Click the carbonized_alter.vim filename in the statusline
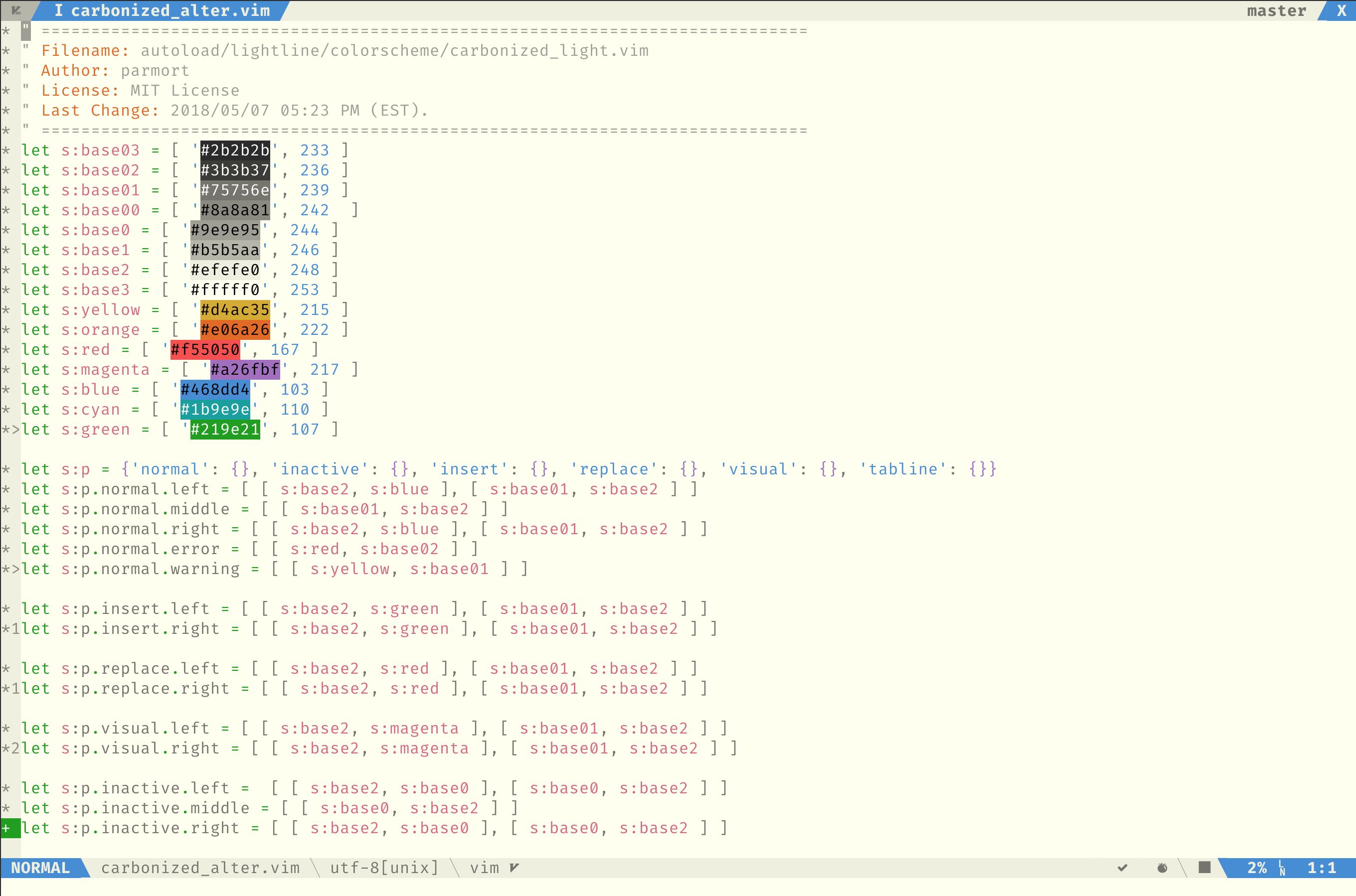1356x896 pixels. [x=200, y=868]
